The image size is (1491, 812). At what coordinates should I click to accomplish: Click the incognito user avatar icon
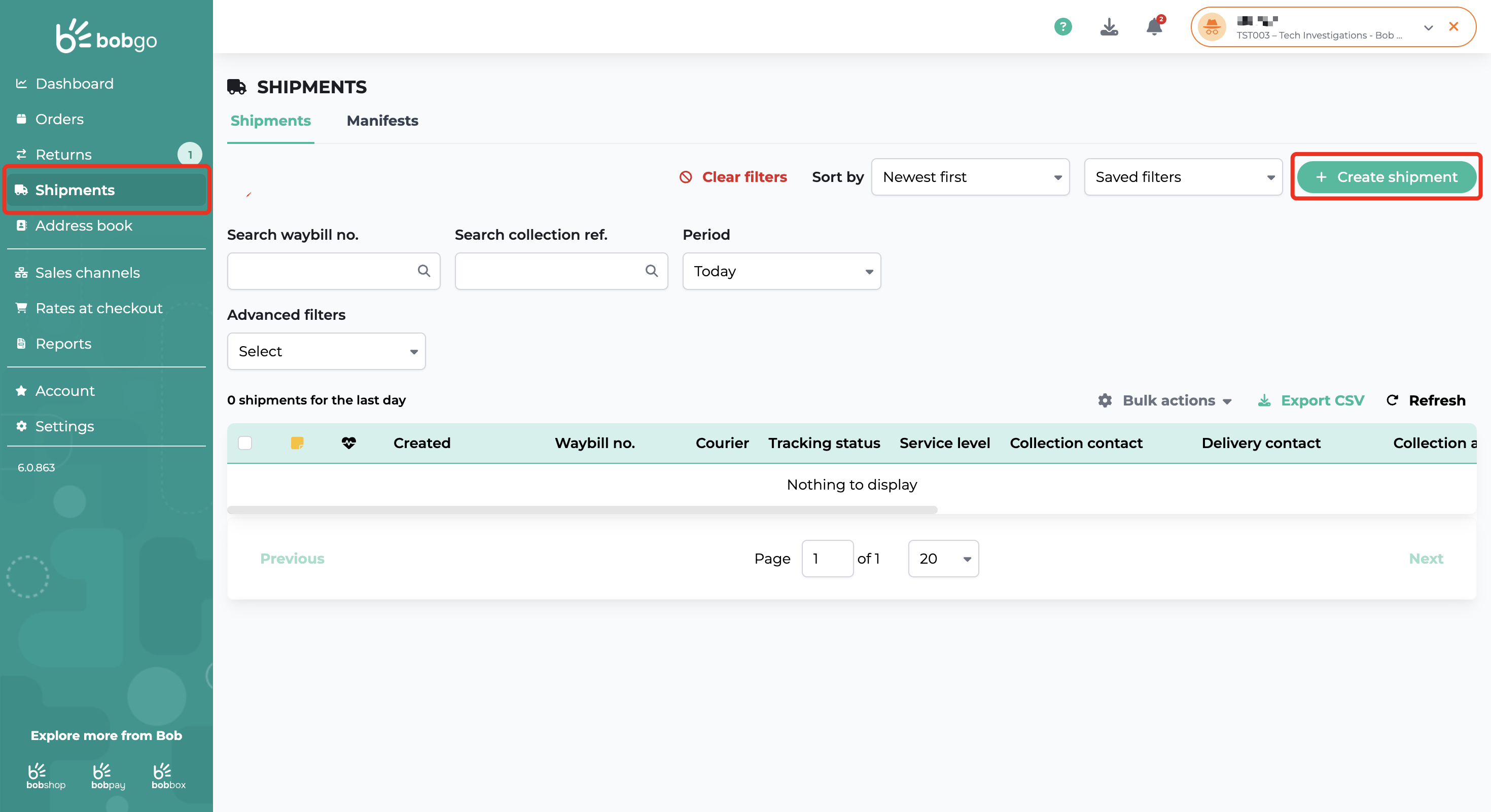point(1212,26)
